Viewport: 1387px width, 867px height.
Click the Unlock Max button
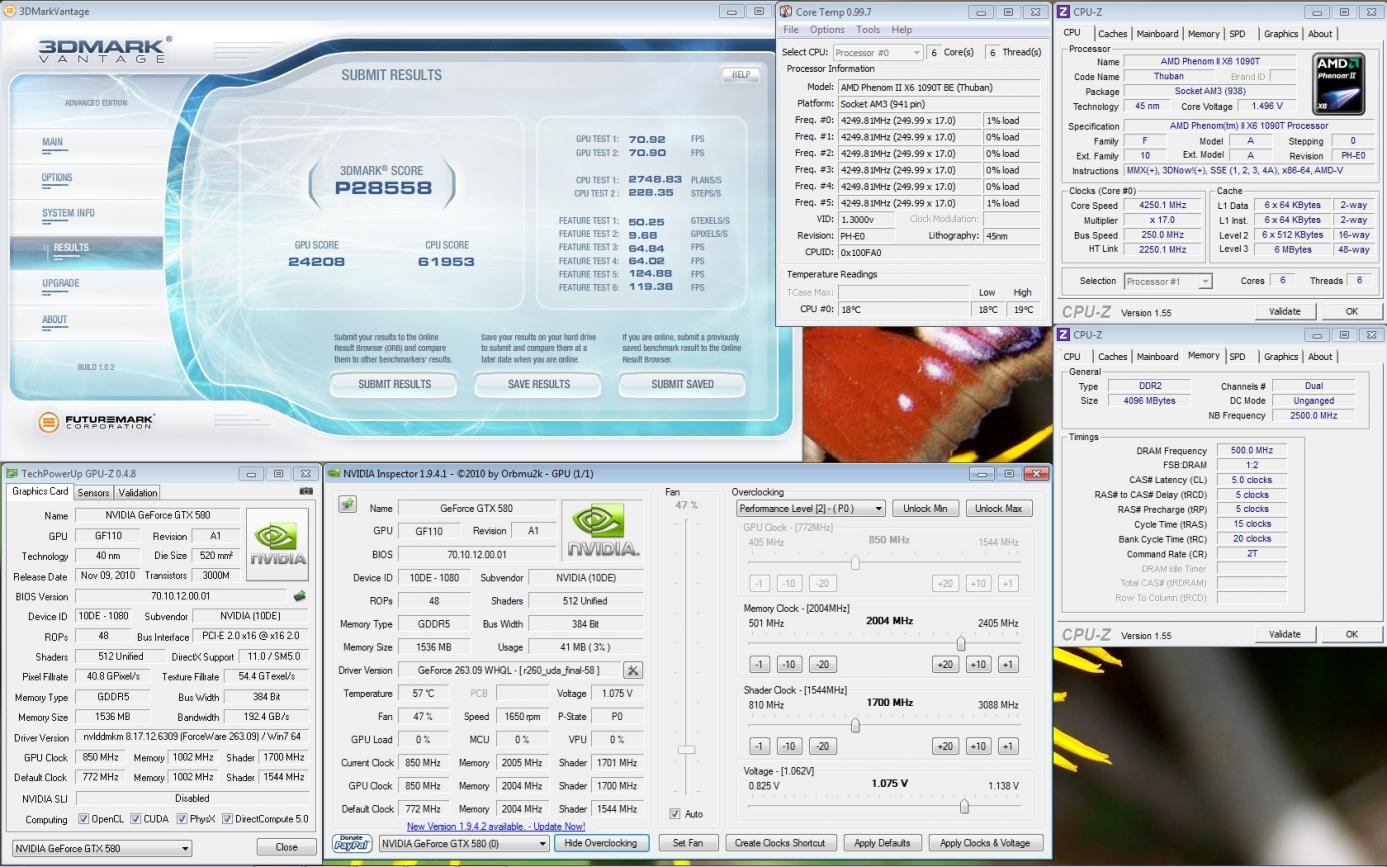(x=998, y=508)
